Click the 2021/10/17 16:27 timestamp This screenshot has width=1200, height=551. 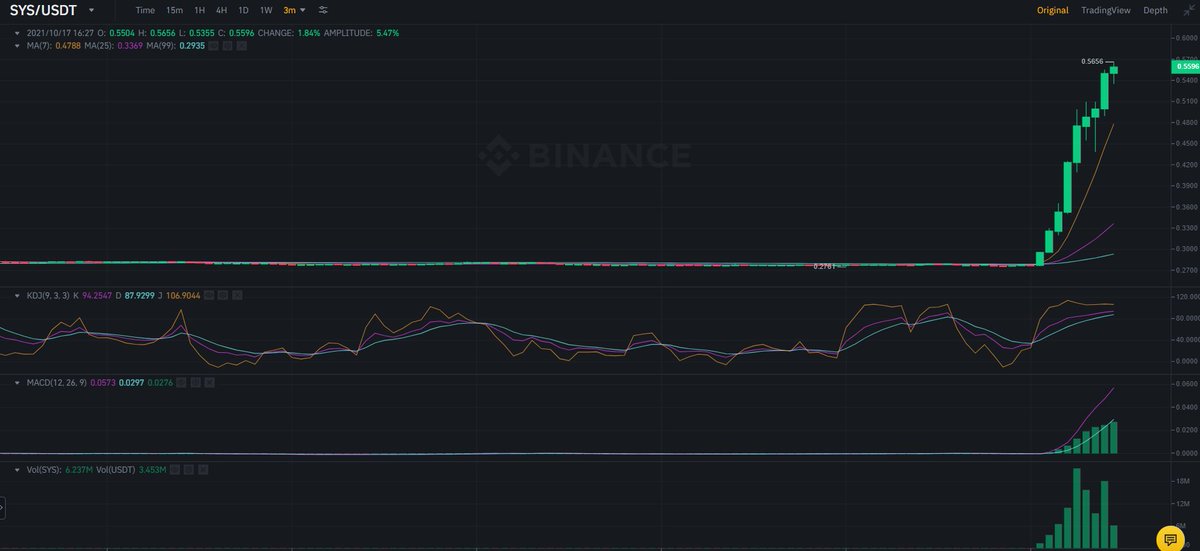(x=60, y=33)
